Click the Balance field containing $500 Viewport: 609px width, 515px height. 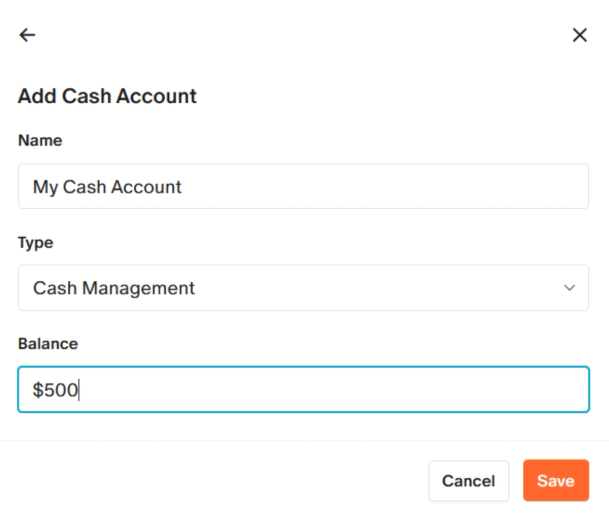303,389
